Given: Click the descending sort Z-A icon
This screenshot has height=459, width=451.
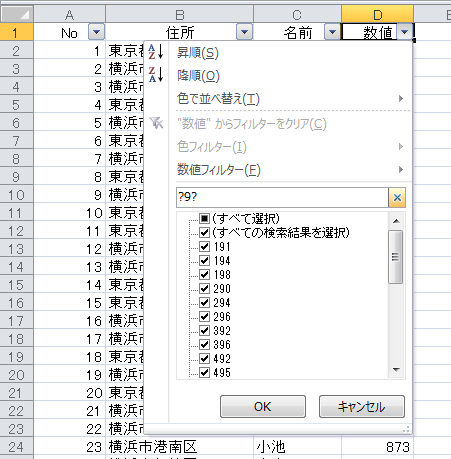Looking at the screenshot, I should [x=156, y=75].
